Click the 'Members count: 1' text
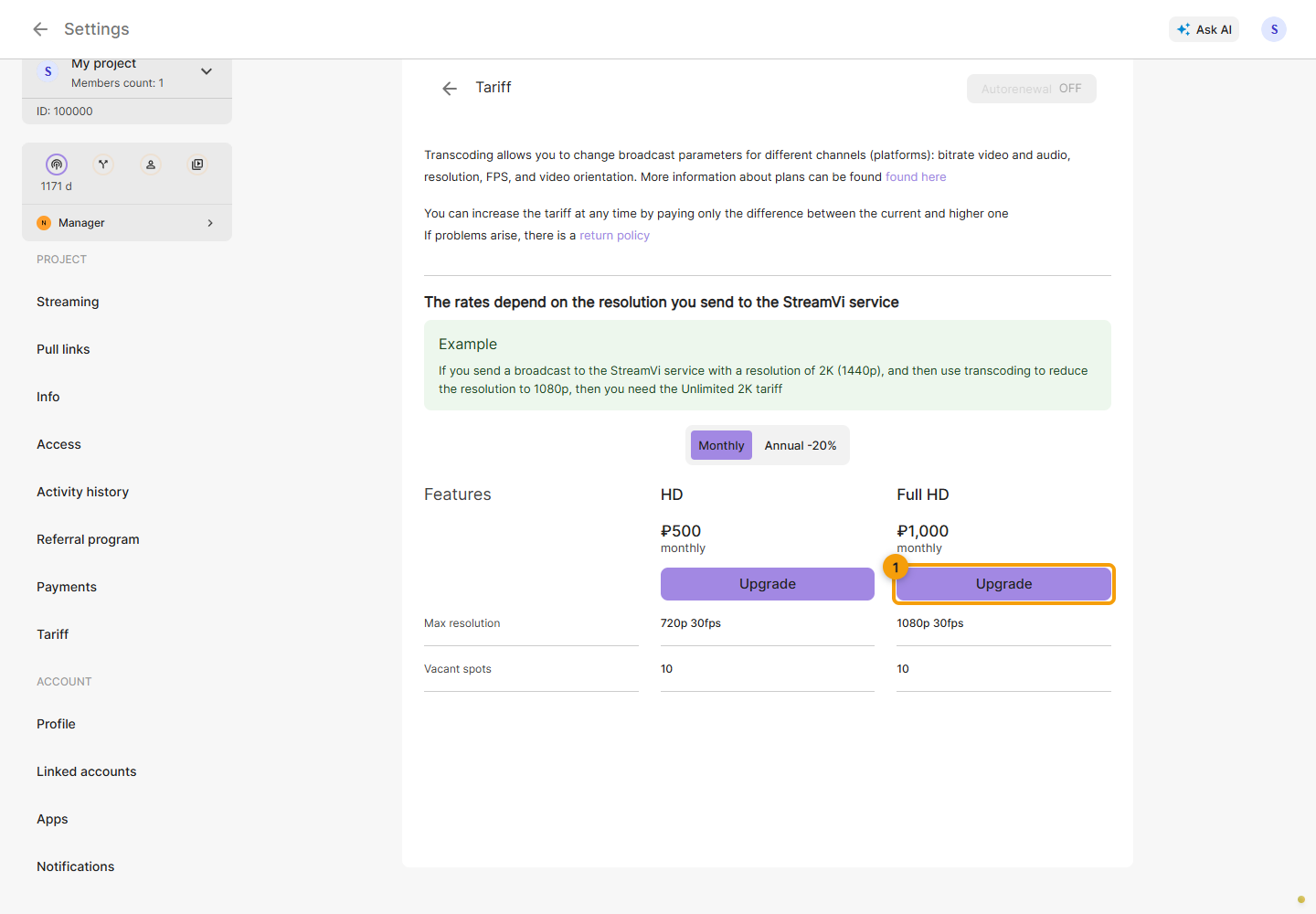Viewport: 1316px width, 914px height. click(x=118, y=83)
